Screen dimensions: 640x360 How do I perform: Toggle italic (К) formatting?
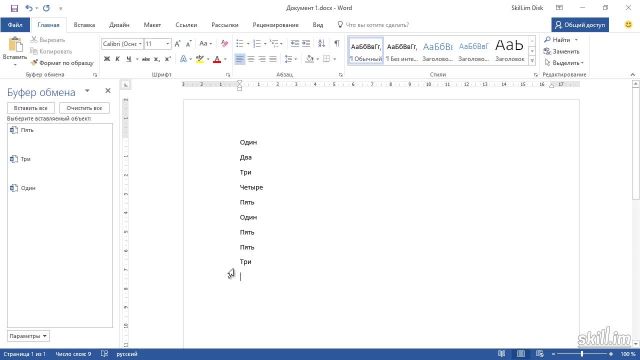118,59
